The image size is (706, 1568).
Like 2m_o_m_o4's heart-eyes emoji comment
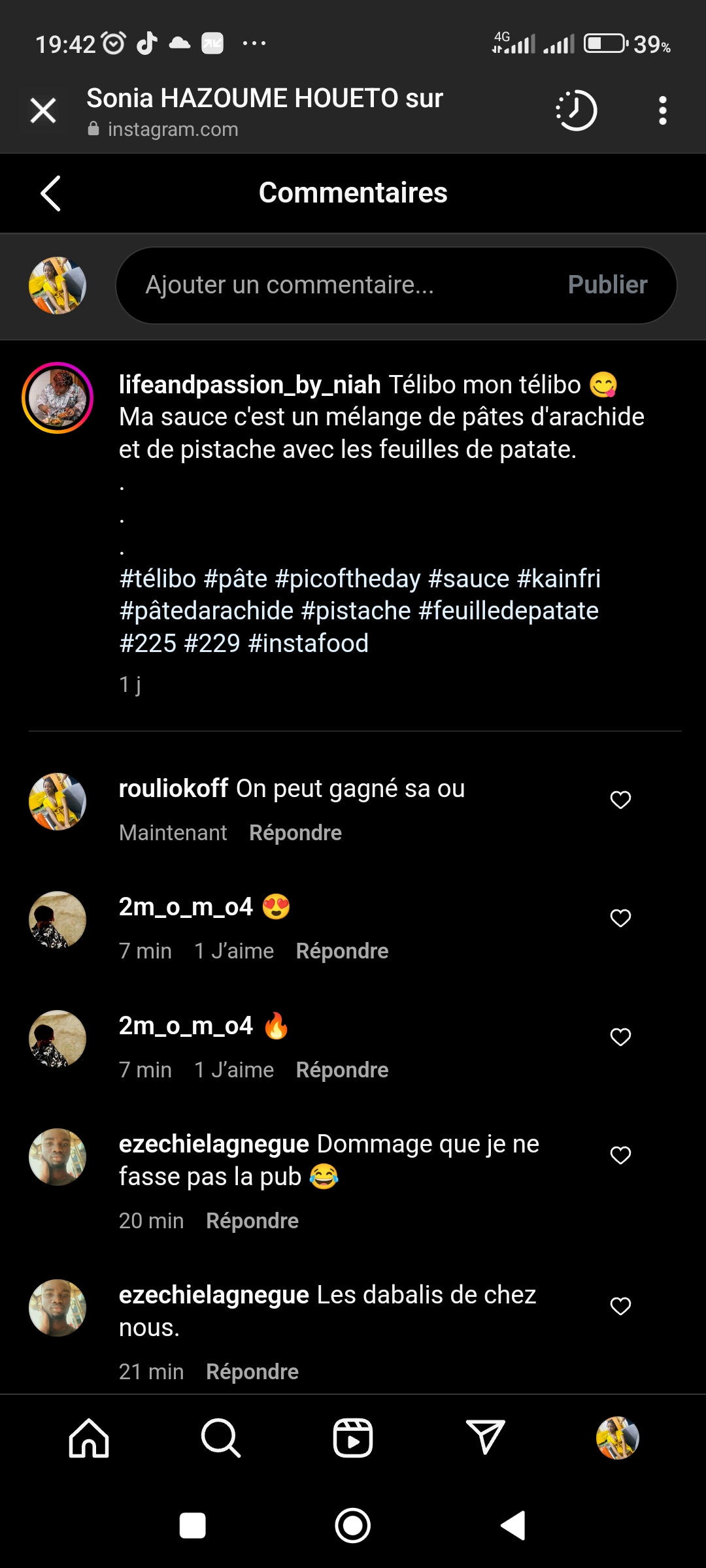click(x=620, y=918)
